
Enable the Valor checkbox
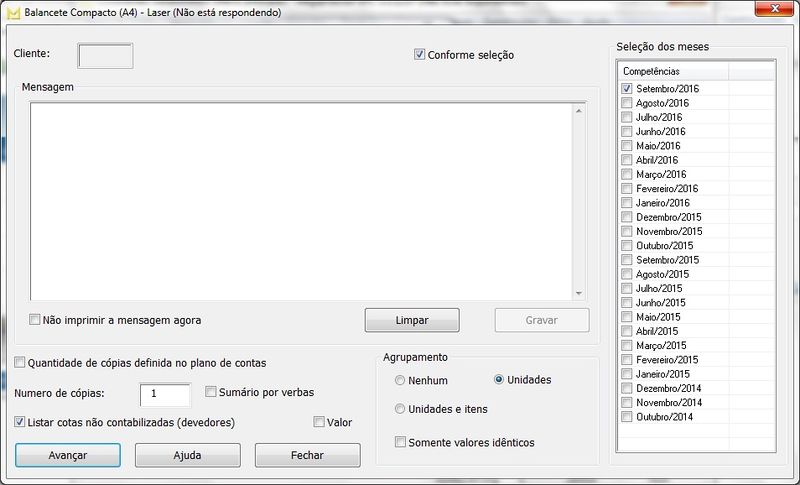click(x=320, y=423)
